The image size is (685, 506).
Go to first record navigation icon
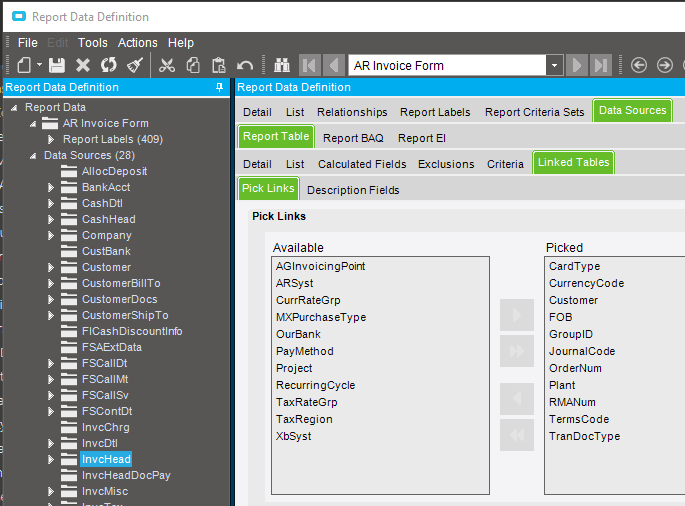[x=310, y=66]
